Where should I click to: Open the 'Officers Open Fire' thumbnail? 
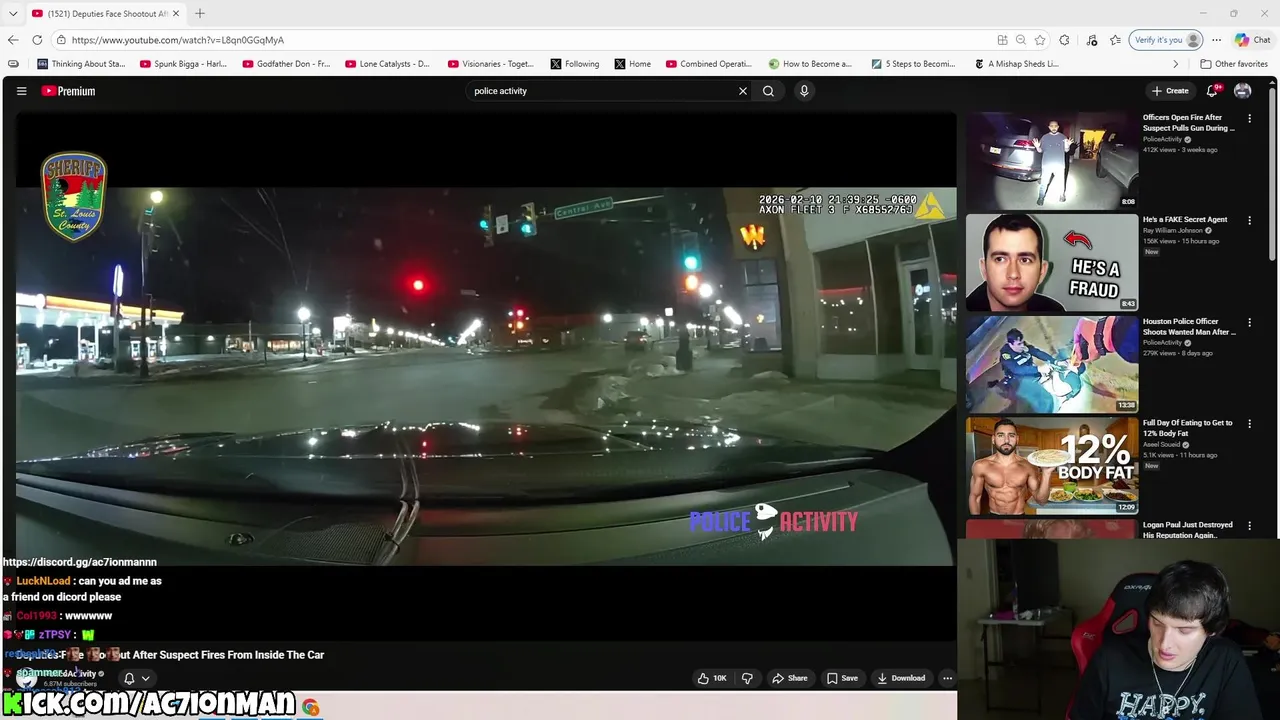1052,159
